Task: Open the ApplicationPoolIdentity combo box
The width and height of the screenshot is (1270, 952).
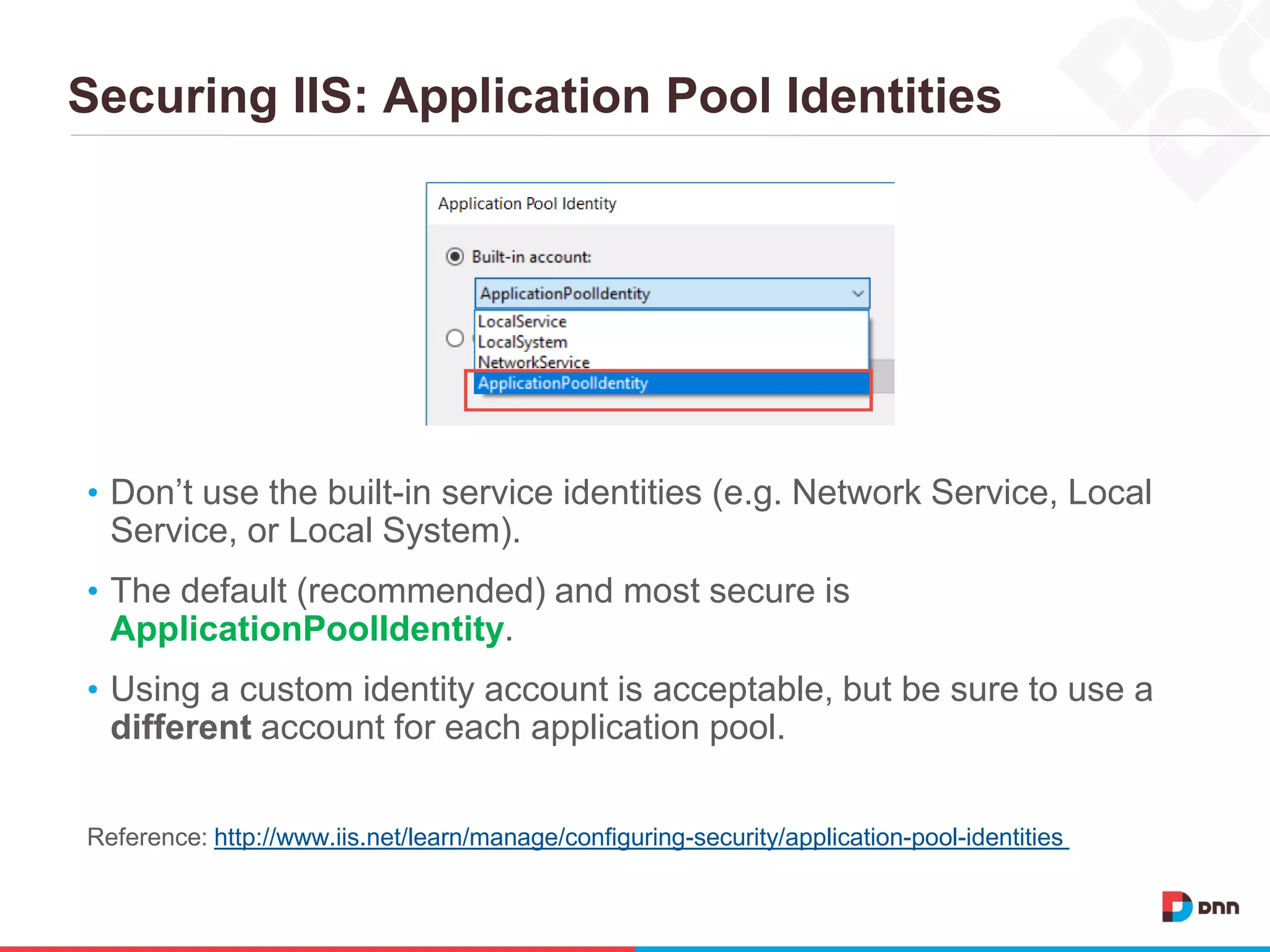Action: 672,293
